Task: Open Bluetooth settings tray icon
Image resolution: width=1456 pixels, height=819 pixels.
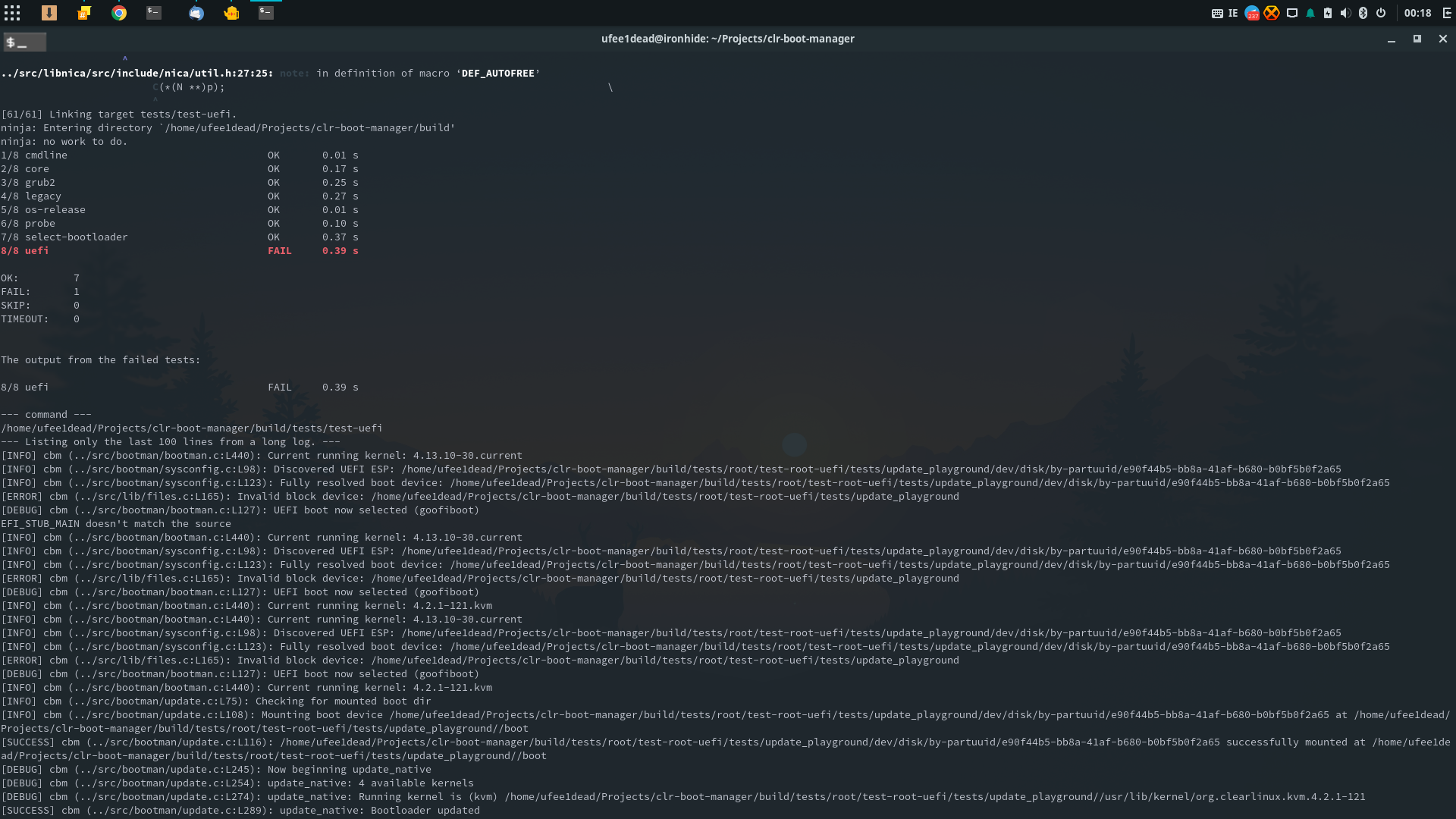Action: [x=1363, y=13]
